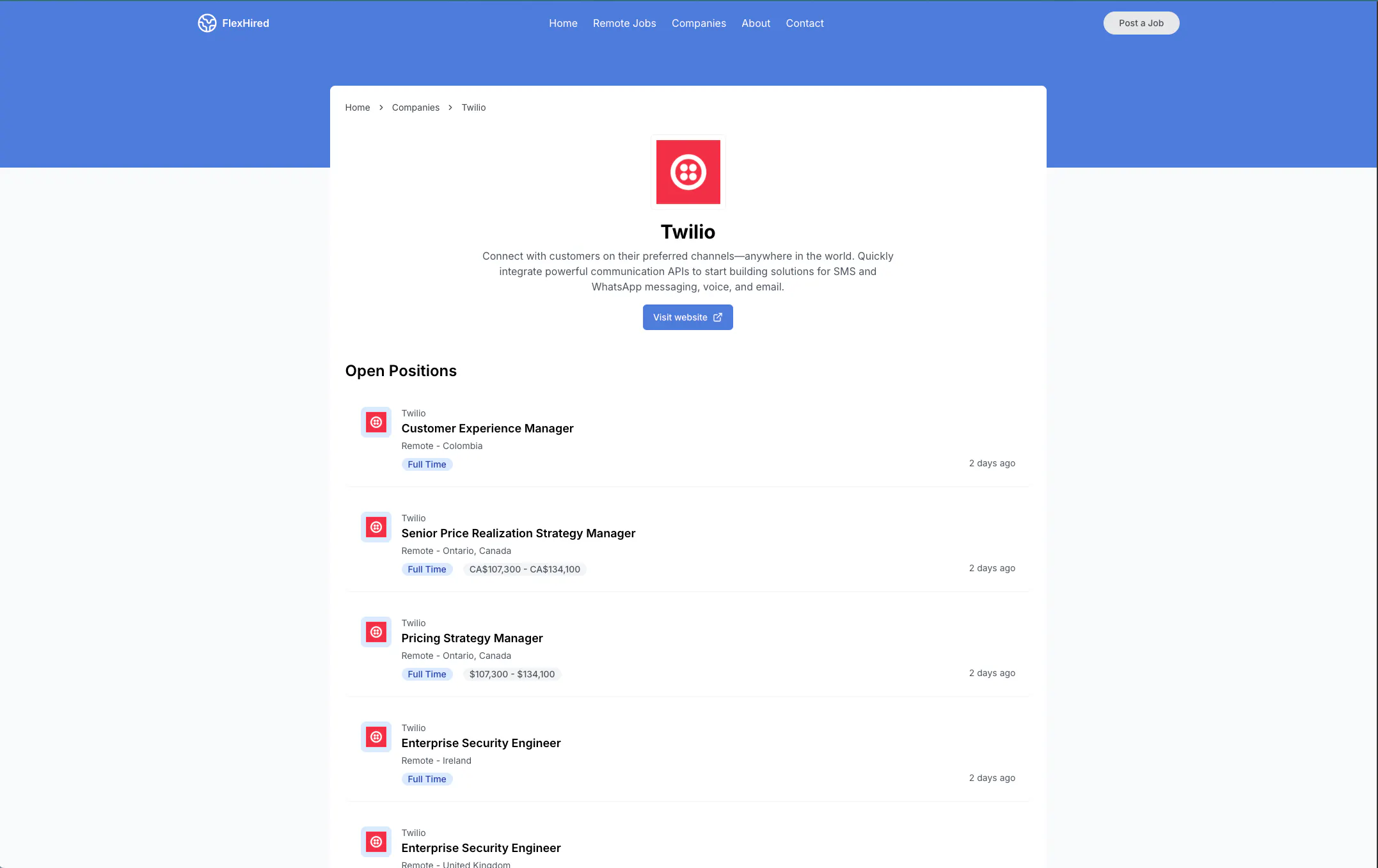Click the Remote - Colombia location text
This screenshot has width=1378, height=868.
(442, 446)
